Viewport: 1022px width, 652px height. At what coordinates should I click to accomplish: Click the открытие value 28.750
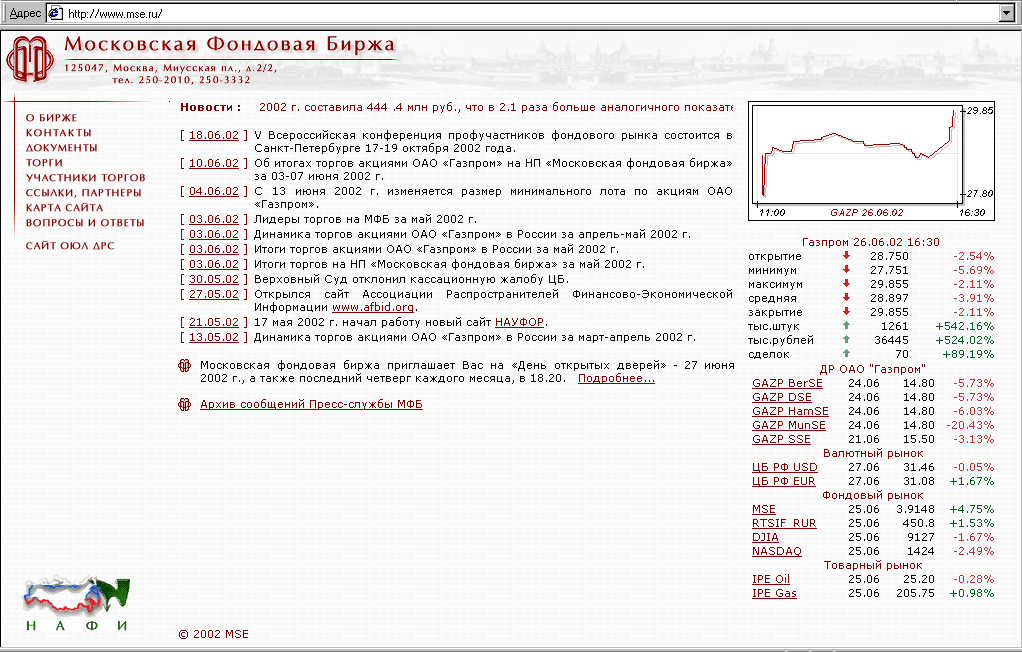(x=889, y=257)
